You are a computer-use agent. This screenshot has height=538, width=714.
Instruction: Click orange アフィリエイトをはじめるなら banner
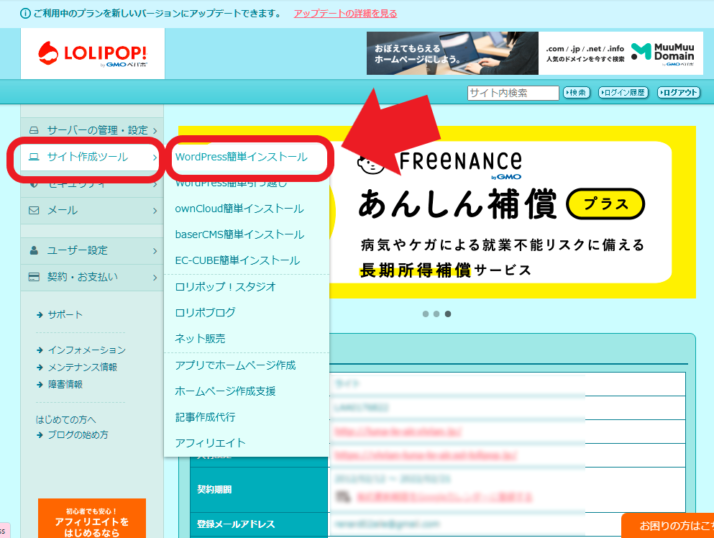[92, 518]
